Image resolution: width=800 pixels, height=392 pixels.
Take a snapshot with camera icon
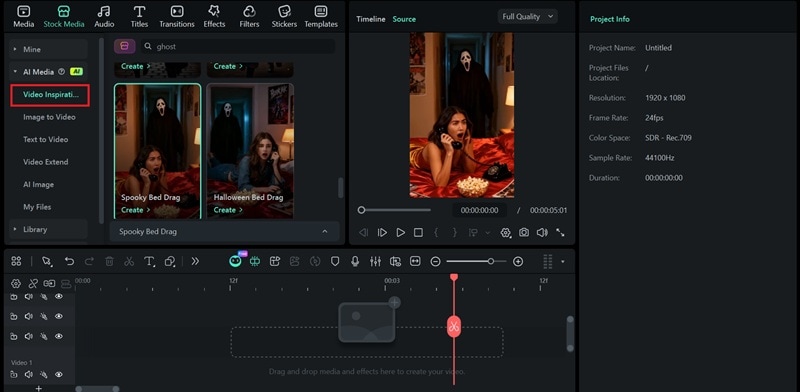524,232
